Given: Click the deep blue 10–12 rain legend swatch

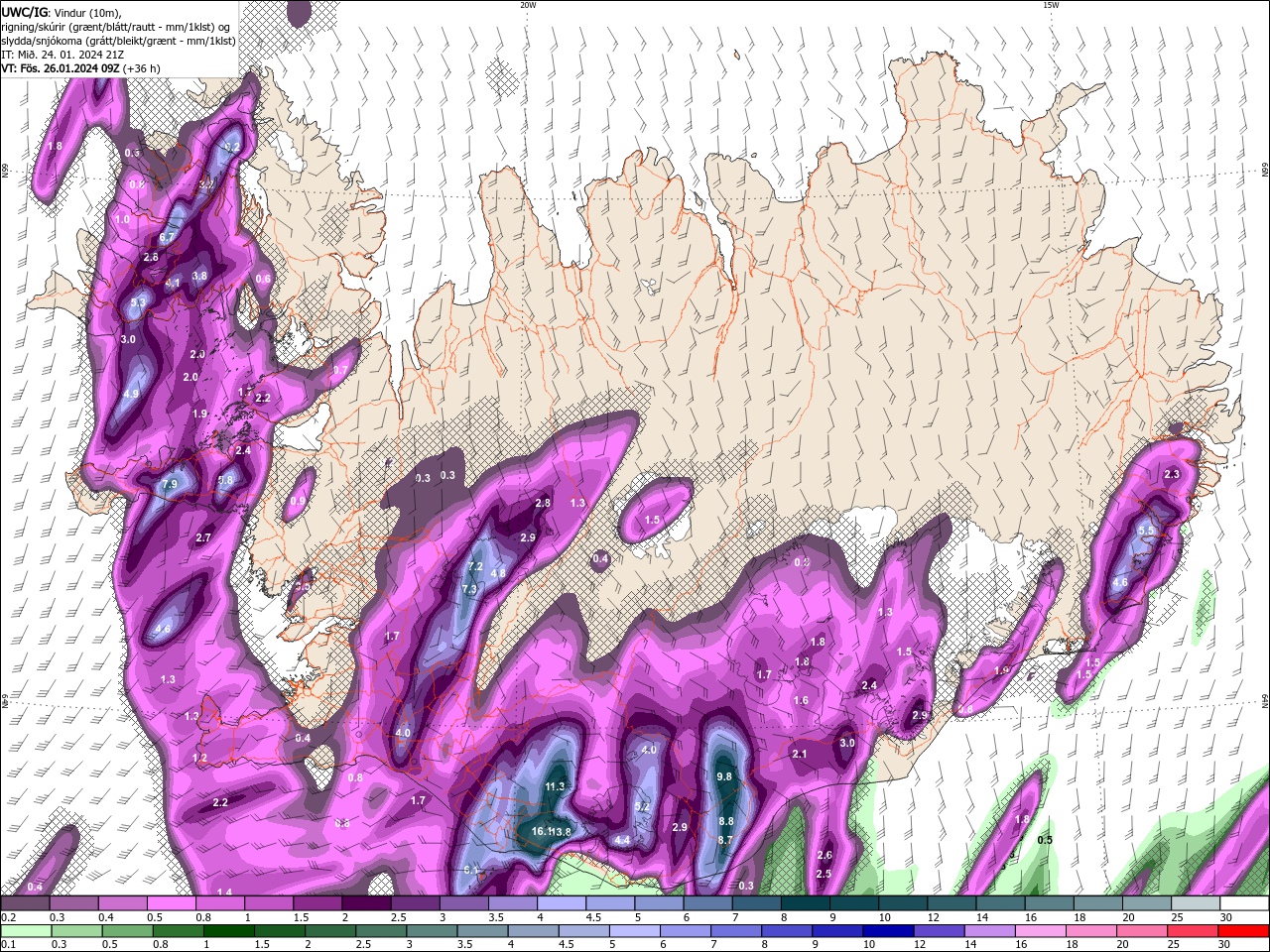Looking at the screenshot, I should tap(888, 931).
